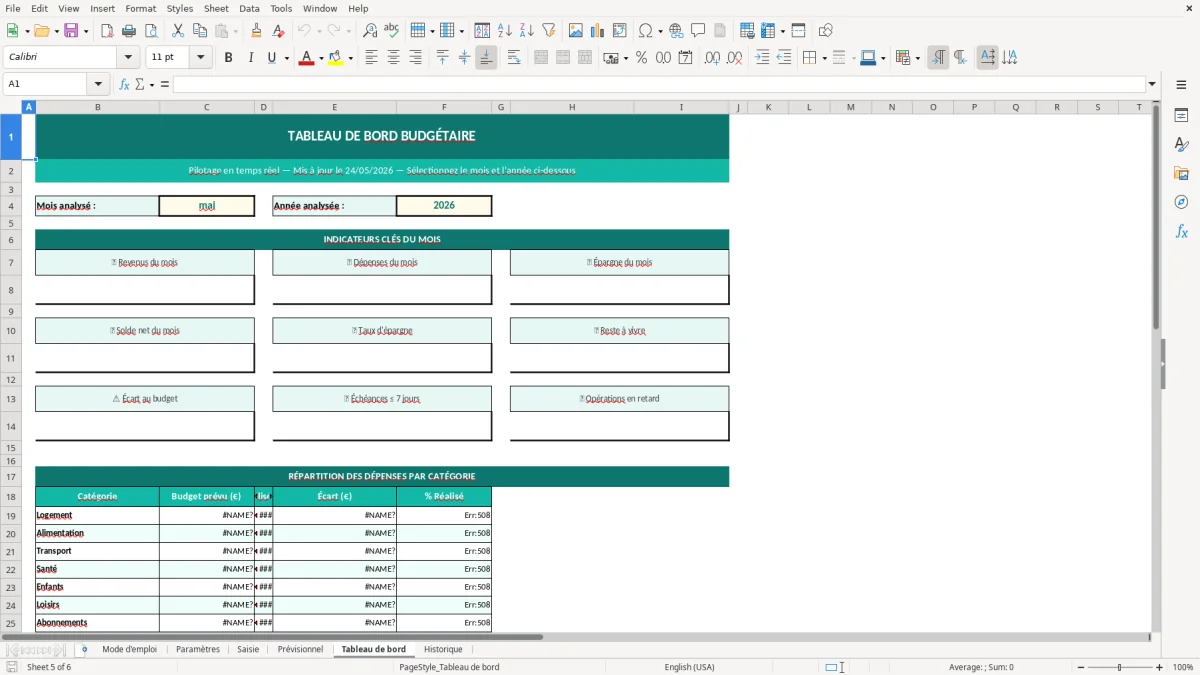The width and height of the screenshot is (1200, 675).
Task: Format as percent
Action: 641,58
